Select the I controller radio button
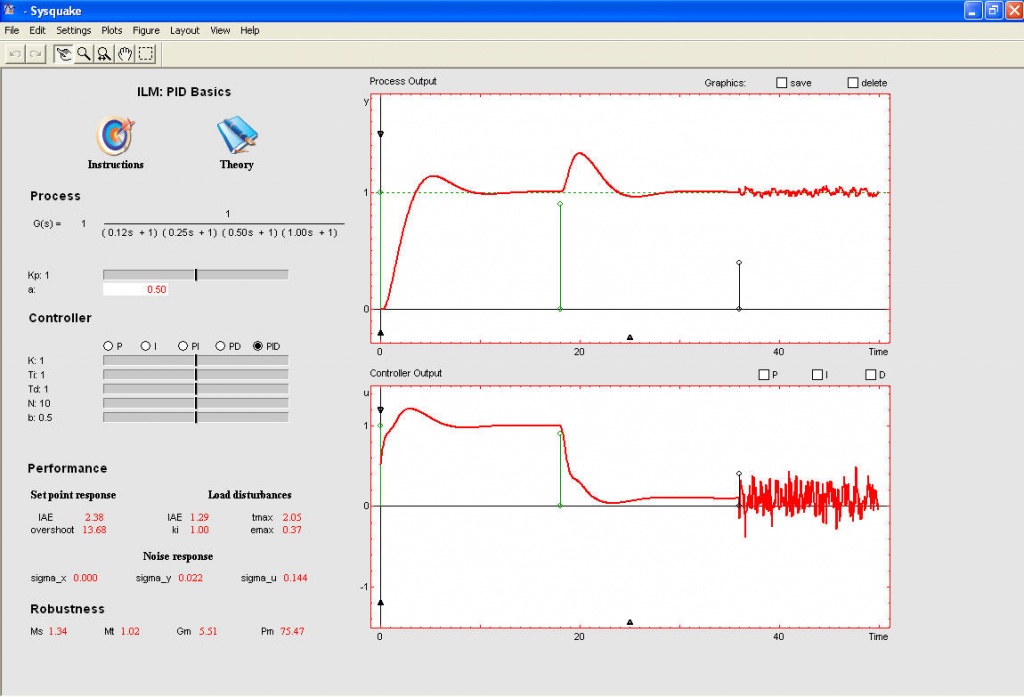The height and width of the screenshot is (697, 1024). [145, 346]
